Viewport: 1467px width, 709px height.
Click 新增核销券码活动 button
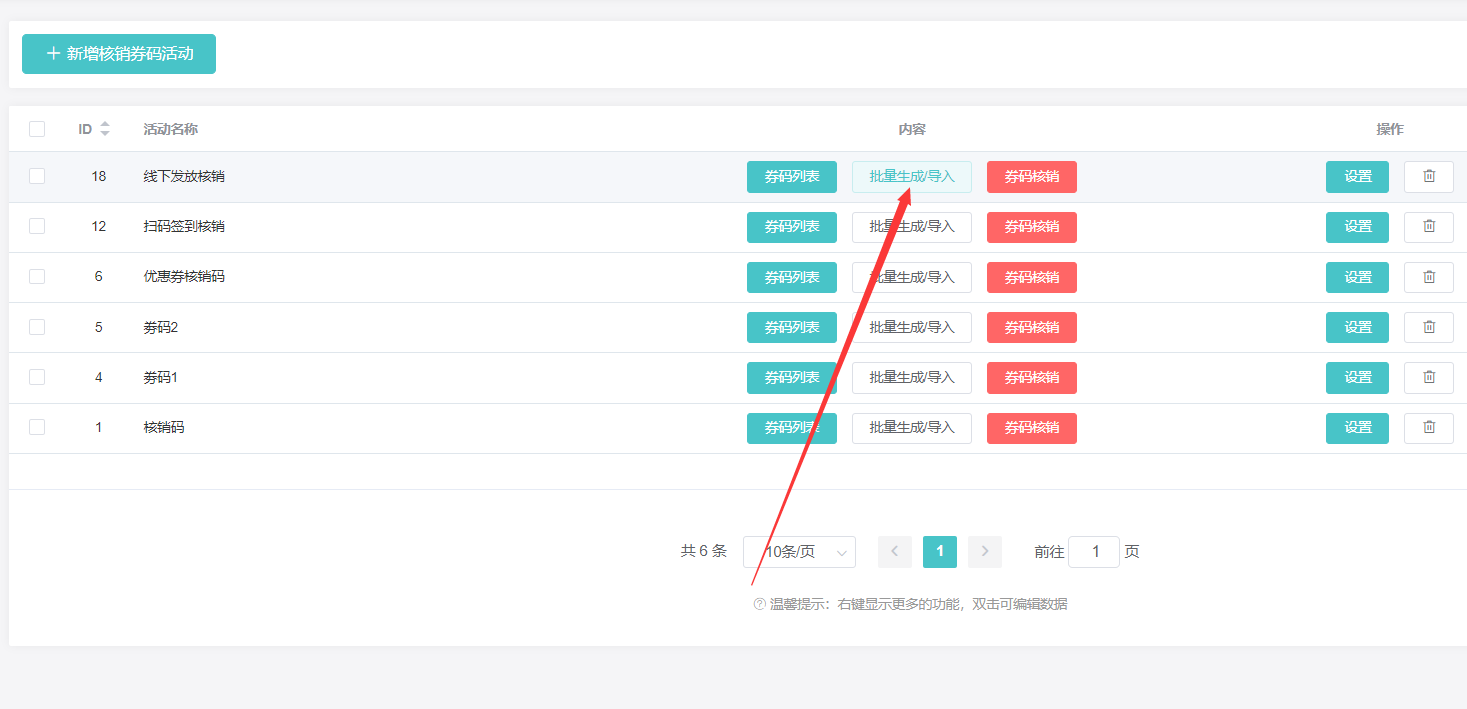click(x=119, y=54)
